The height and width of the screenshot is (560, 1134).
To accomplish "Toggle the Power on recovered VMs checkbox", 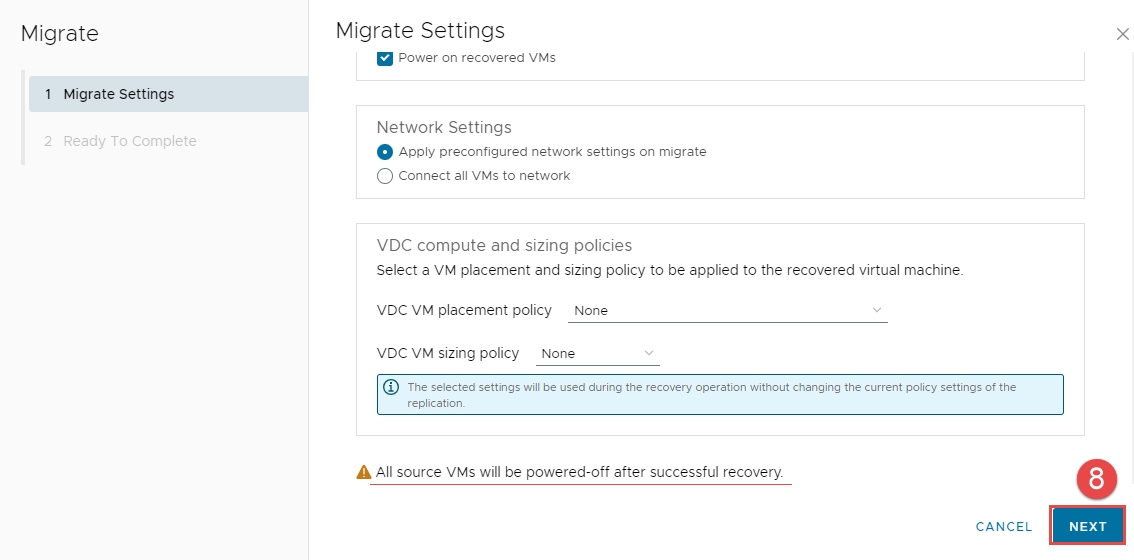I will [385, 58].
